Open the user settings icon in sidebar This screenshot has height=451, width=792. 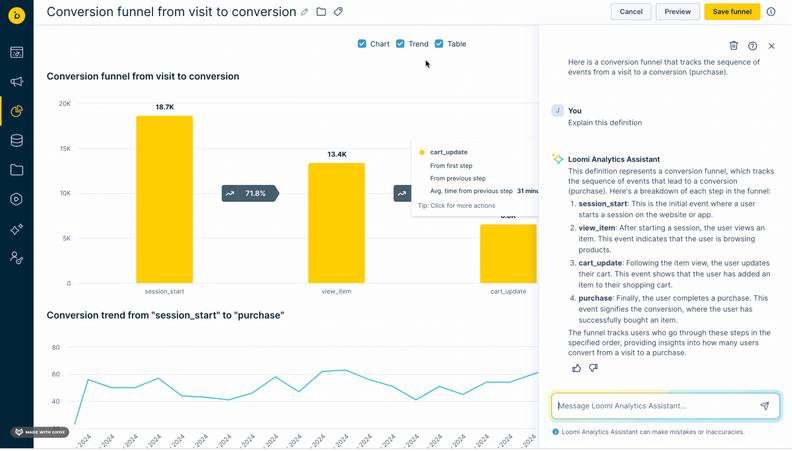coord(17,258)
